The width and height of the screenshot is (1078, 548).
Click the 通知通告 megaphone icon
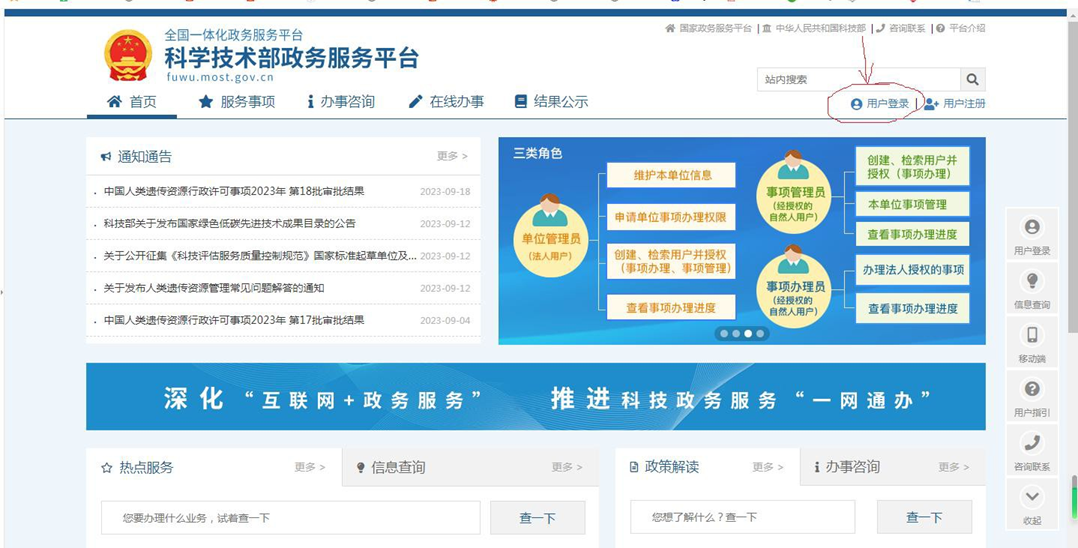106,157
